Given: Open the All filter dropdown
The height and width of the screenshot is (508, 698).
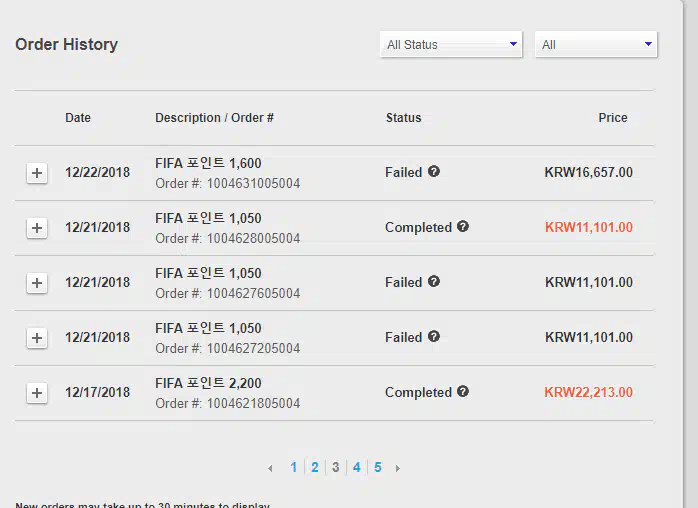Looking at the screenshot, I should tap(596, 45).
